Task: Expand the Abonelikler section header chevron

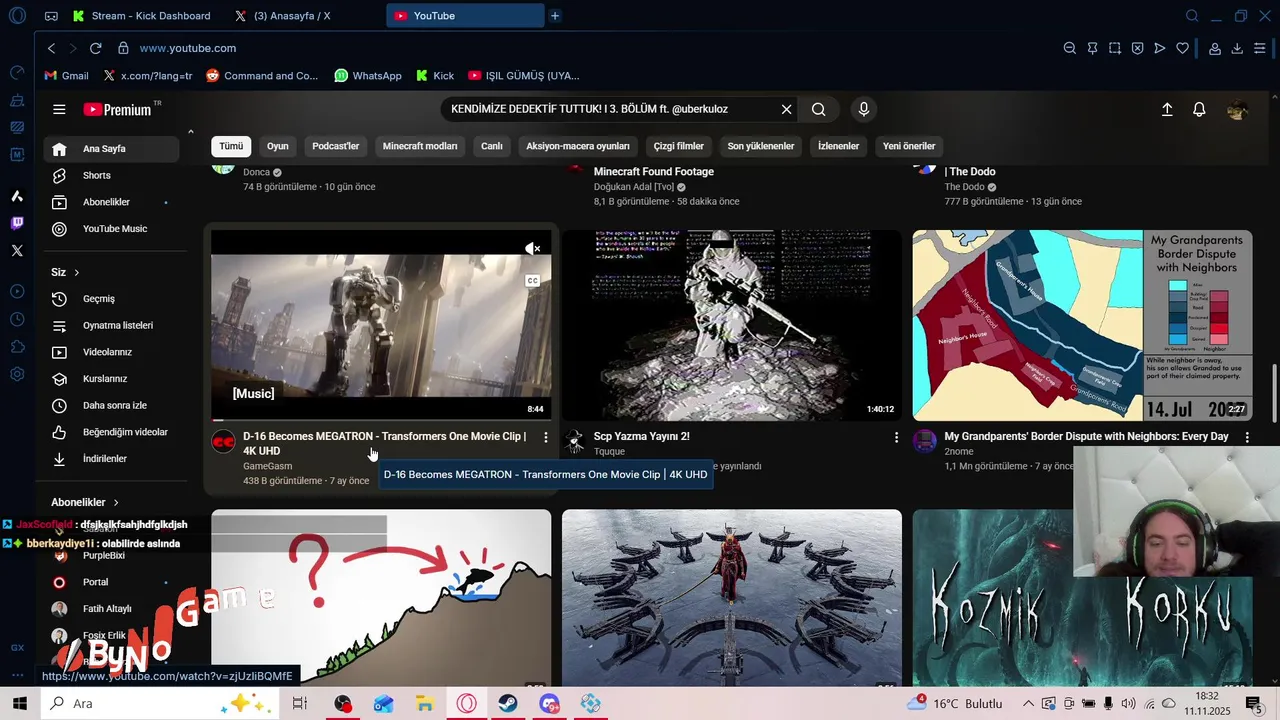Action: 116,502
